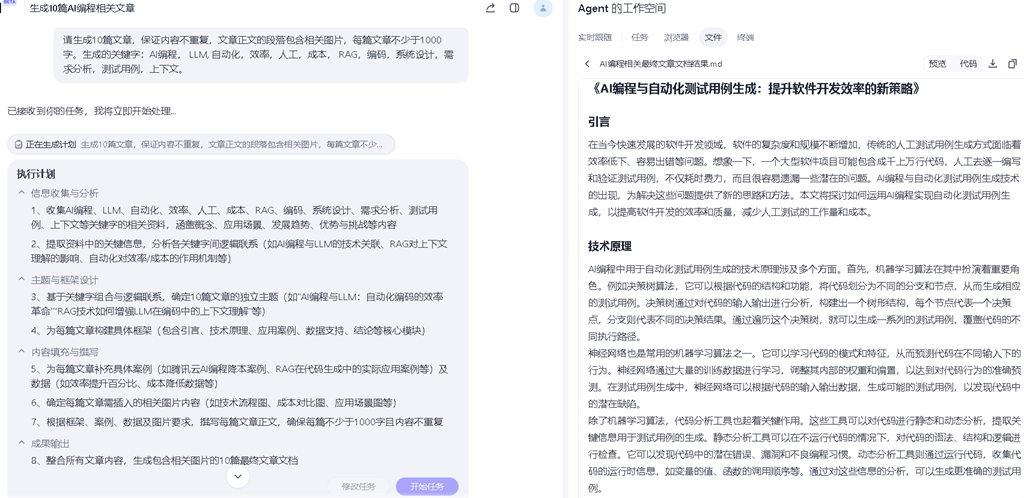Click the share arrow icon

490,8
